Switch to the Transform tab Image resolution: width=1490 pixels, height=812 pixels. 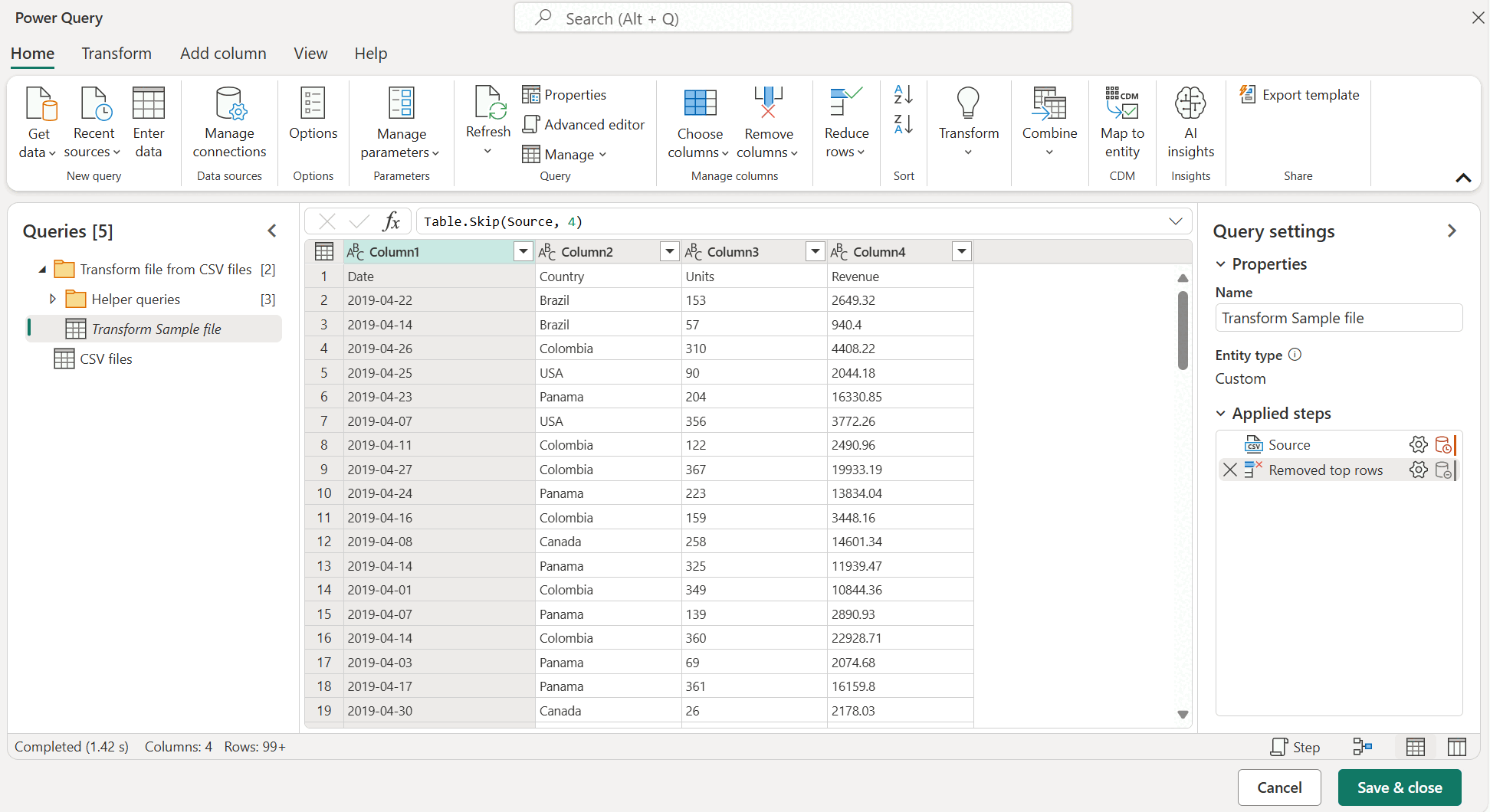point(117,54)
